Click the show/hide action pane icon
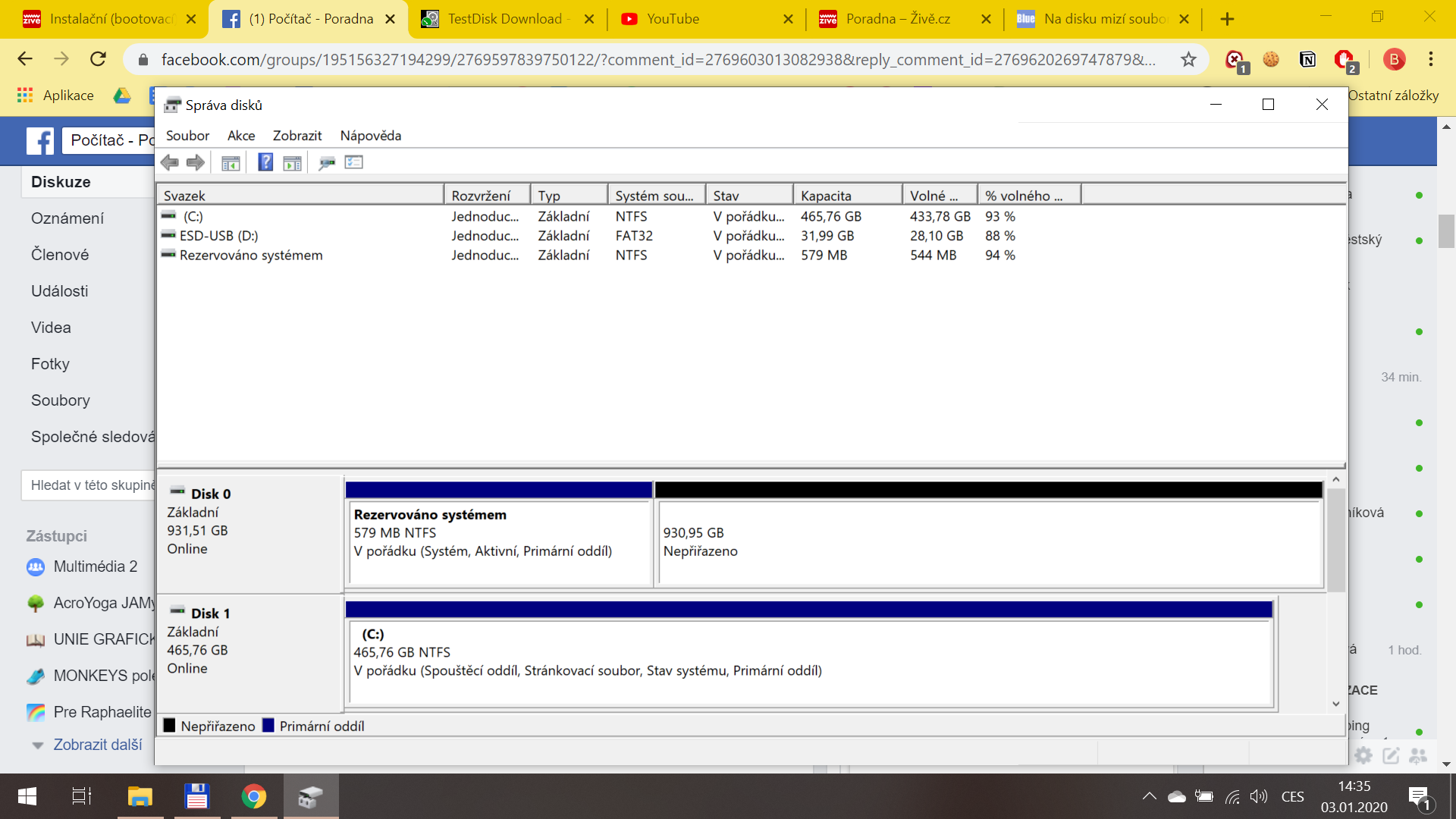The width and height of the screenshot is (1456, 819). [292, 162]
